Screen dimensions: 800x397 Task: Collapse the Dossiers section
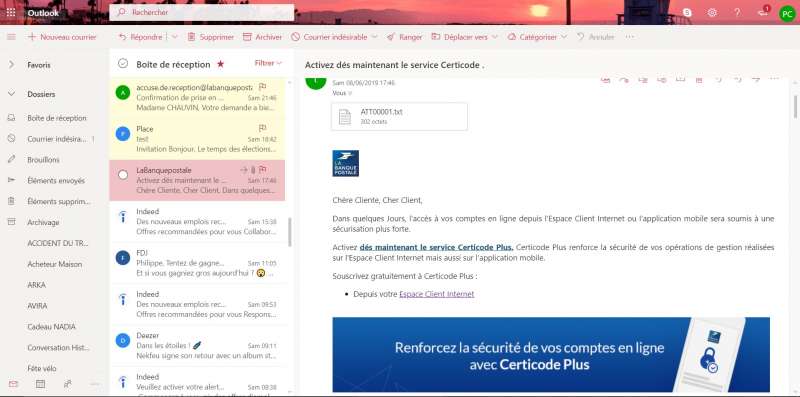11,94
